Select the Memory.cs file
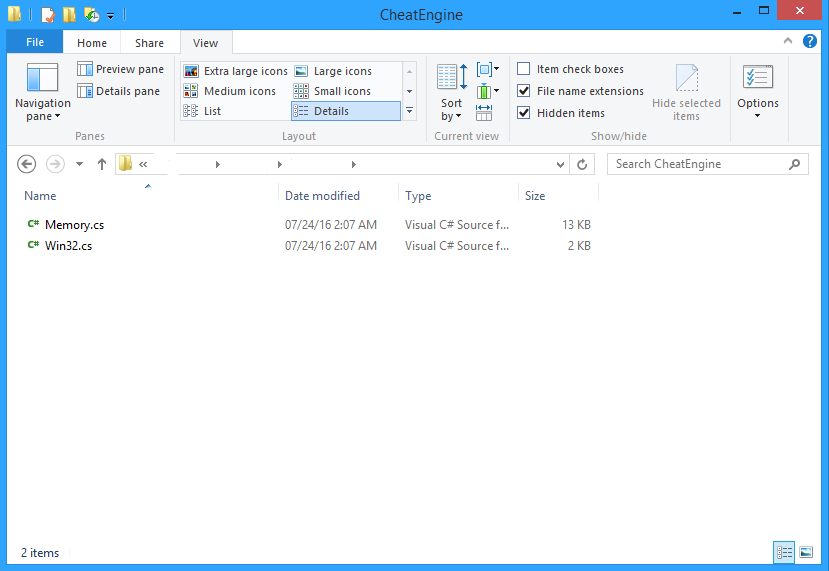This screenshot has height=571, width=829. 74,225
